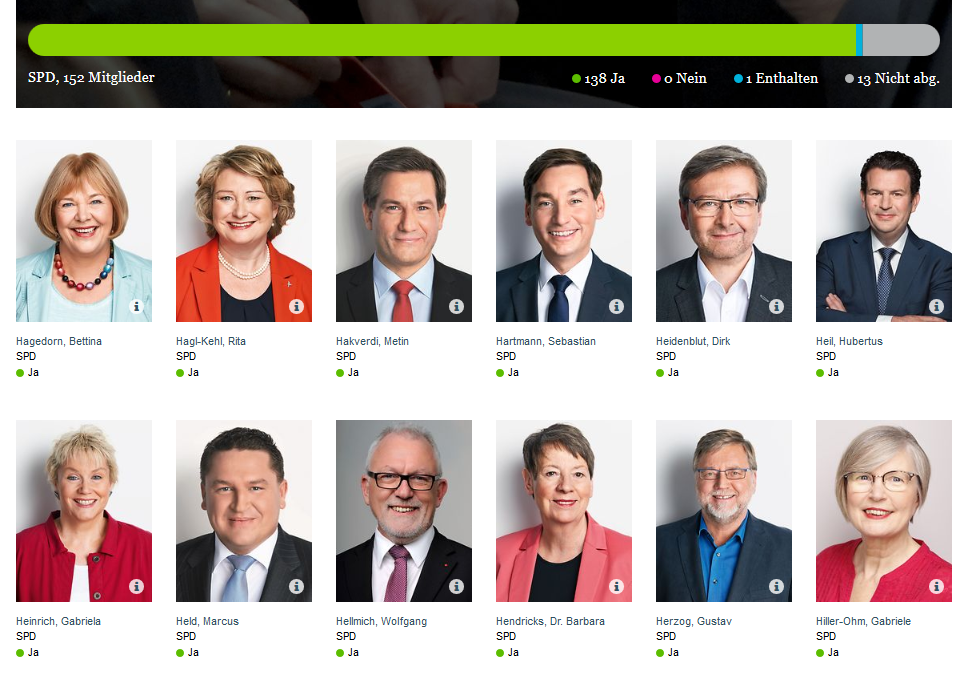Viewport: 968px width, 682px height.
Task: Show info for Metin Hakverdi's photo
Action: pos(456,306)
